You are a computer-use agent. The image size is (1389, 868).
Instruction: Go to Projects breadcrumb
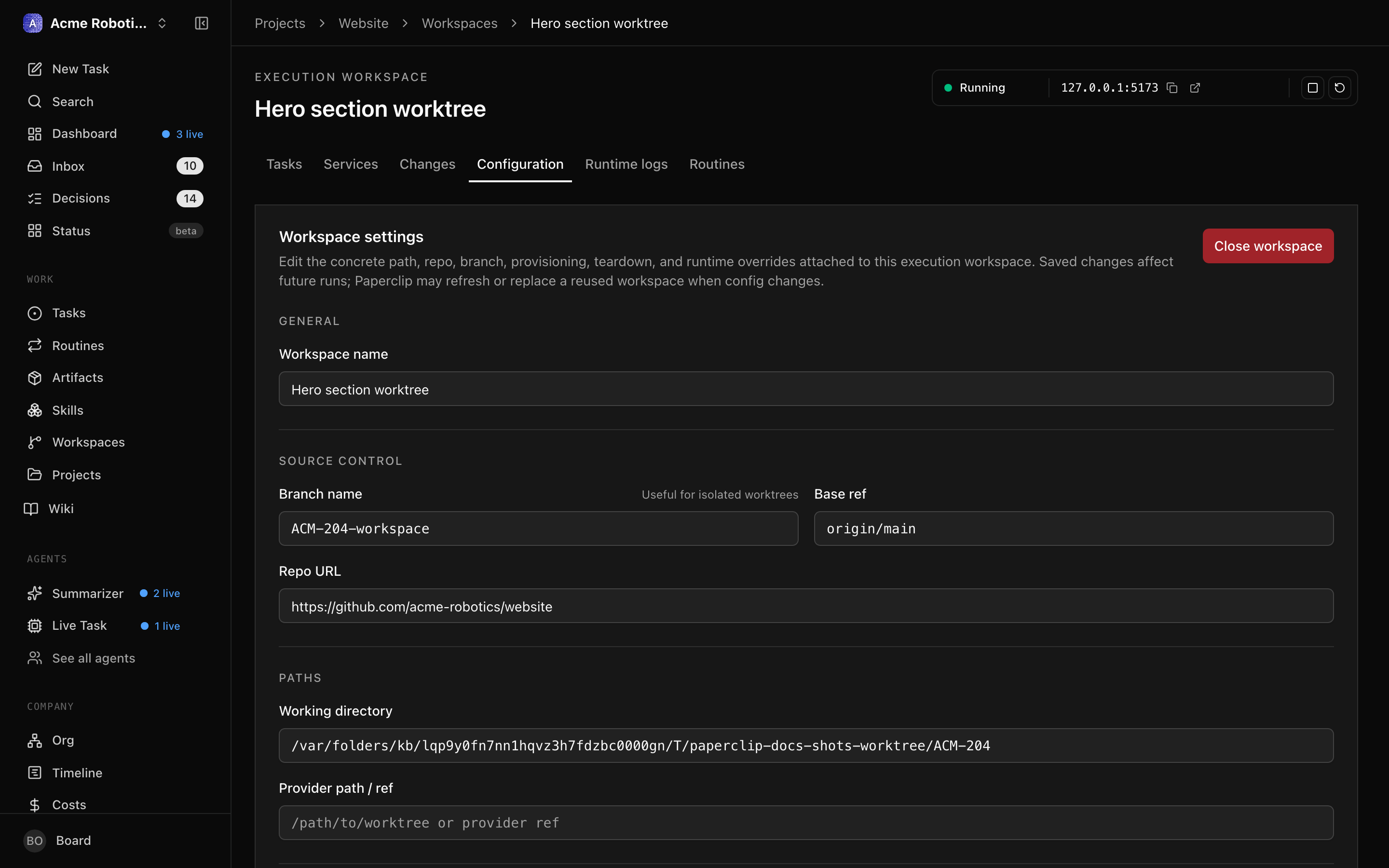(280, 23)
